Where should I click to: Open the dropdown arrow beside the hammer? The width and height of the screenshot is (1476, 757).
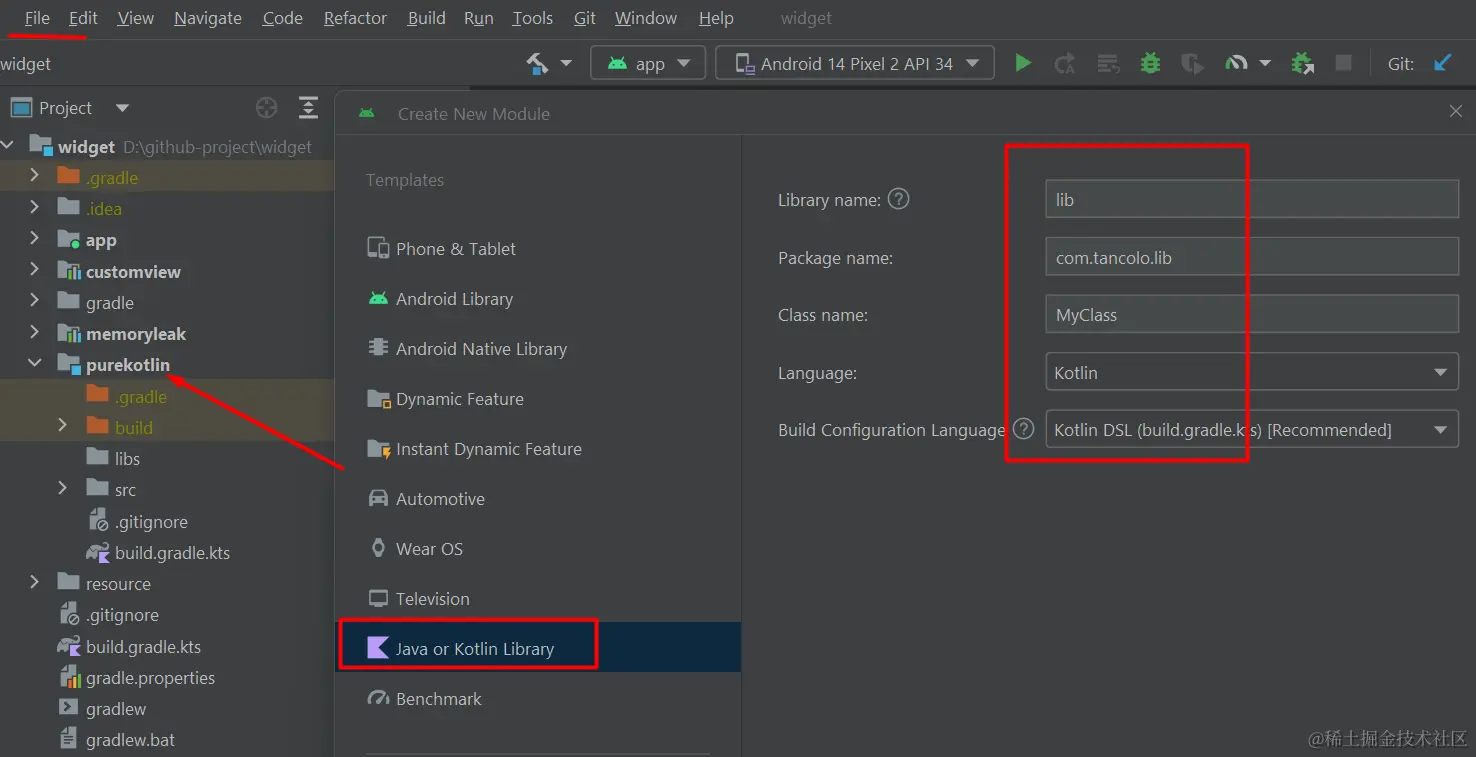pos(566,63)
